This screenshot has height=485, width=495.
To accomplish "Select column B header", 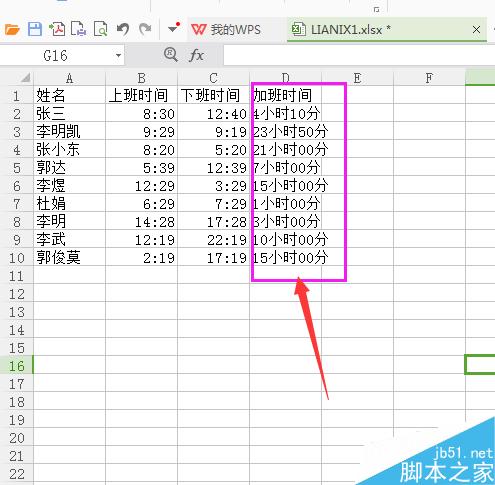I will (142, 78).
